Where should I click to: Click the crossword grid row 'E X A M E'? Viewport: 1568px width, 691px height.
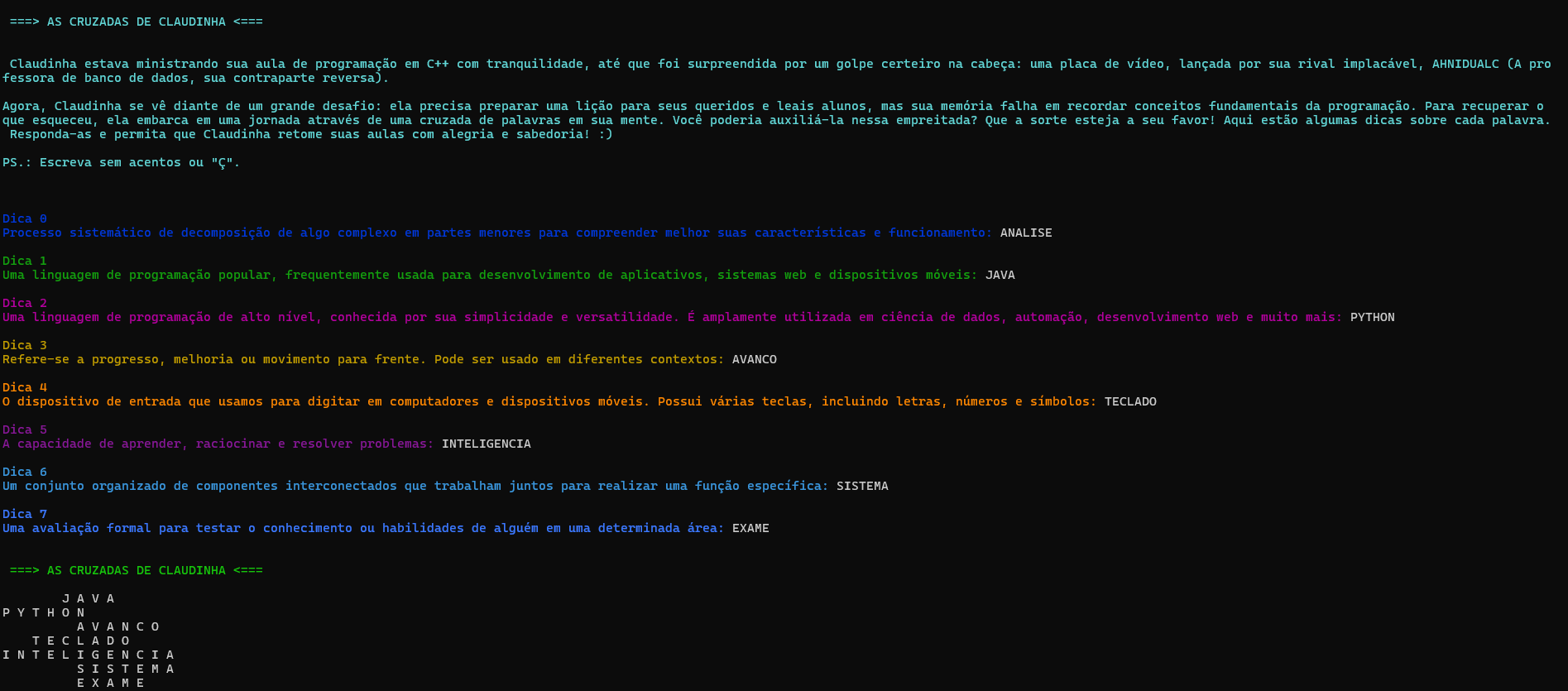[111, 683]
